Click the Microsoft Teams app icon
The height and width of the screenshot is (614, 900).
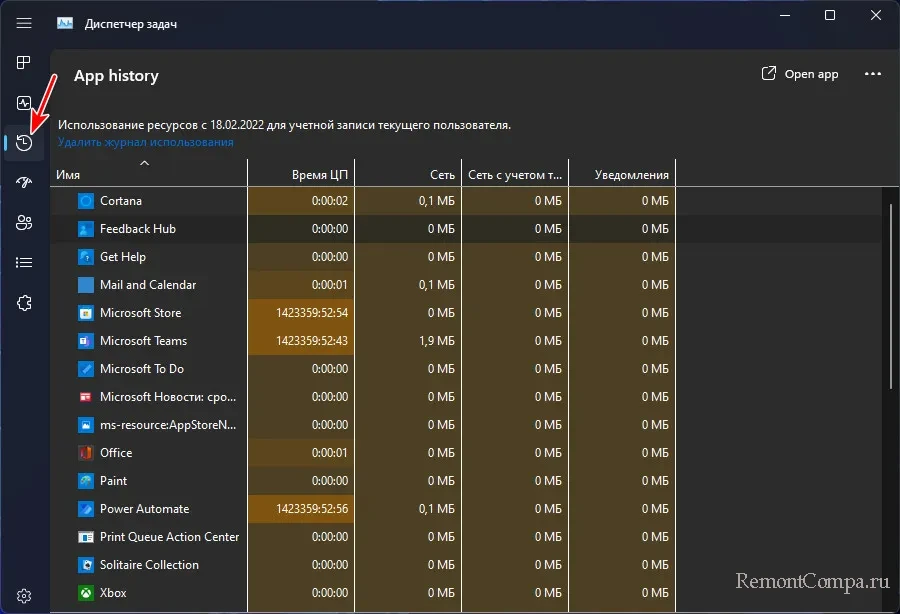tap(86, 341)
